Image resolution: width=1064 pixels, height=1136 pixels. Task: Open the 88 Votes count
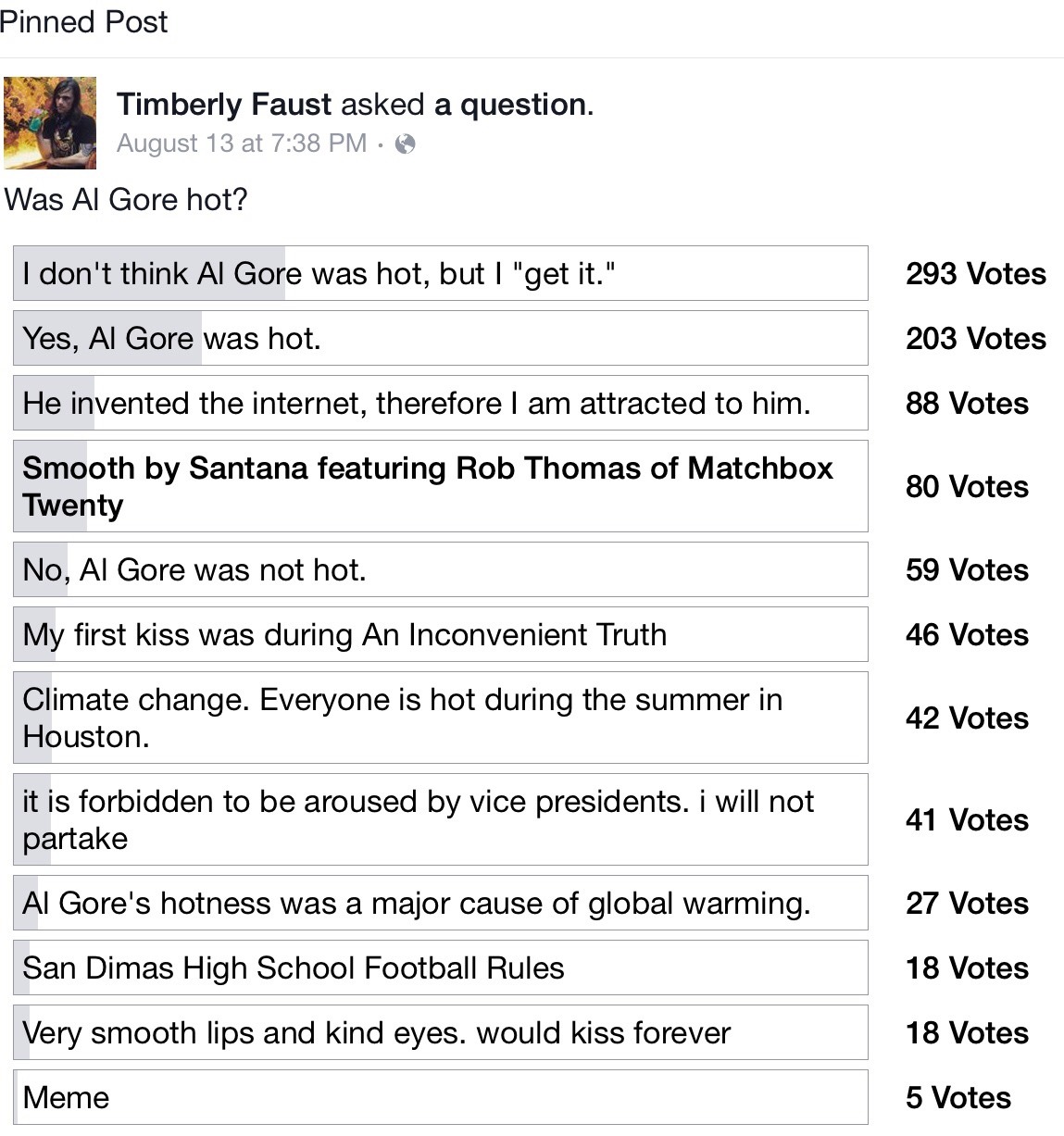click(967, 404)
